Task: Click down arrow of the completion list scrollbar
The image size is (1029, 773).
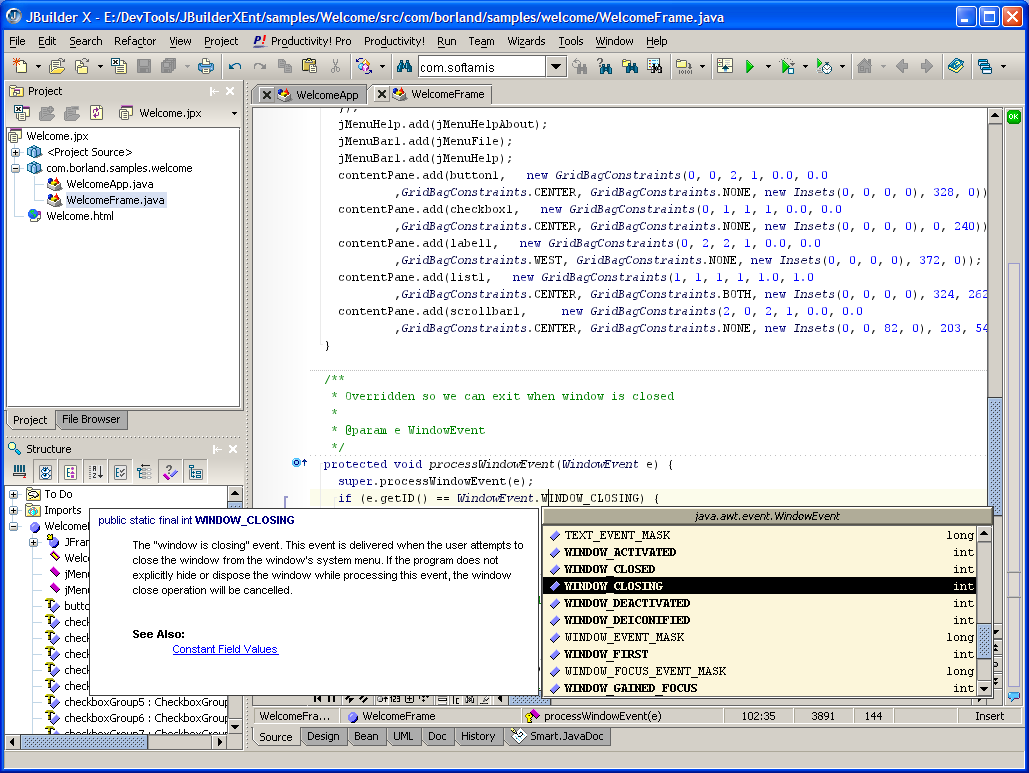Action: [984, 688]
